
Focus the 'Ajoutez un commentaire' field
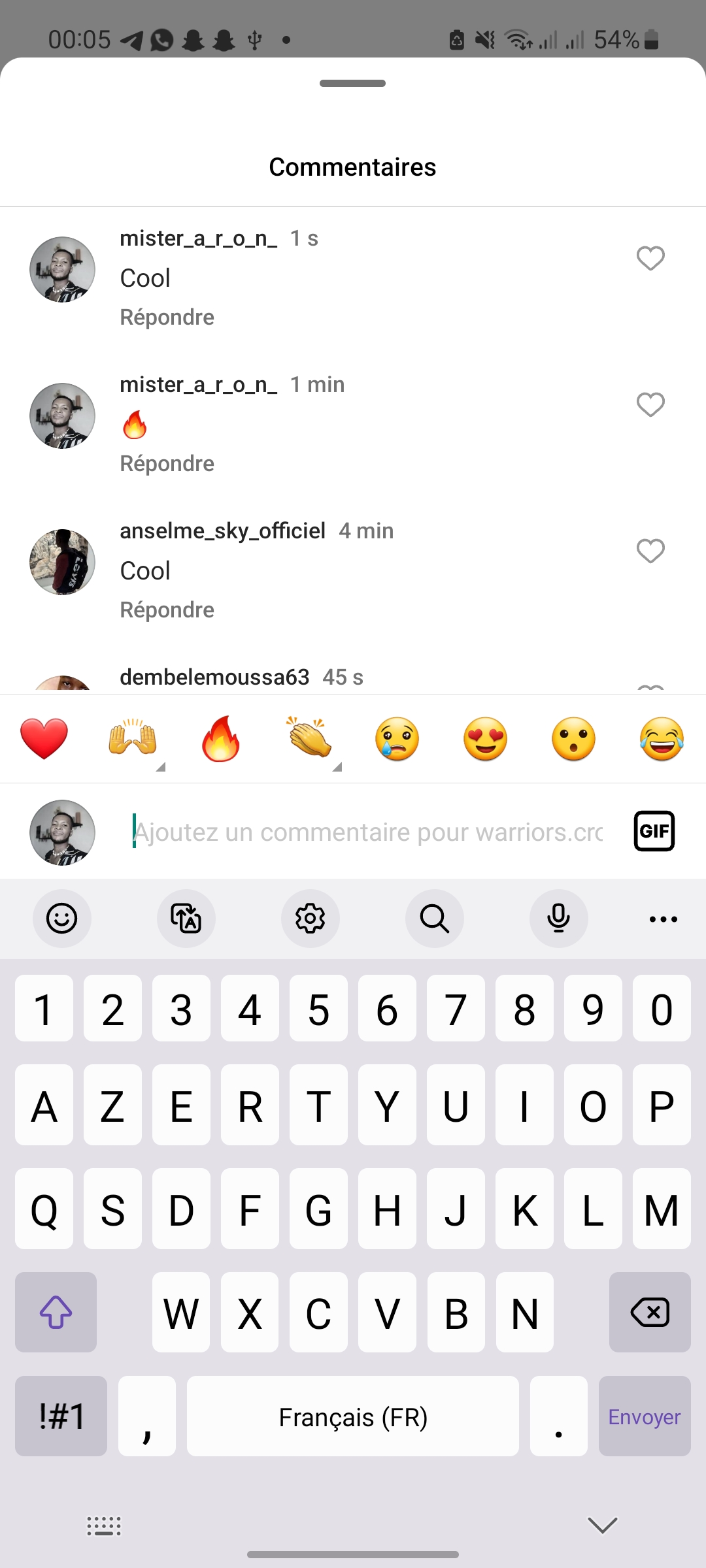click(x=368, y=832)
